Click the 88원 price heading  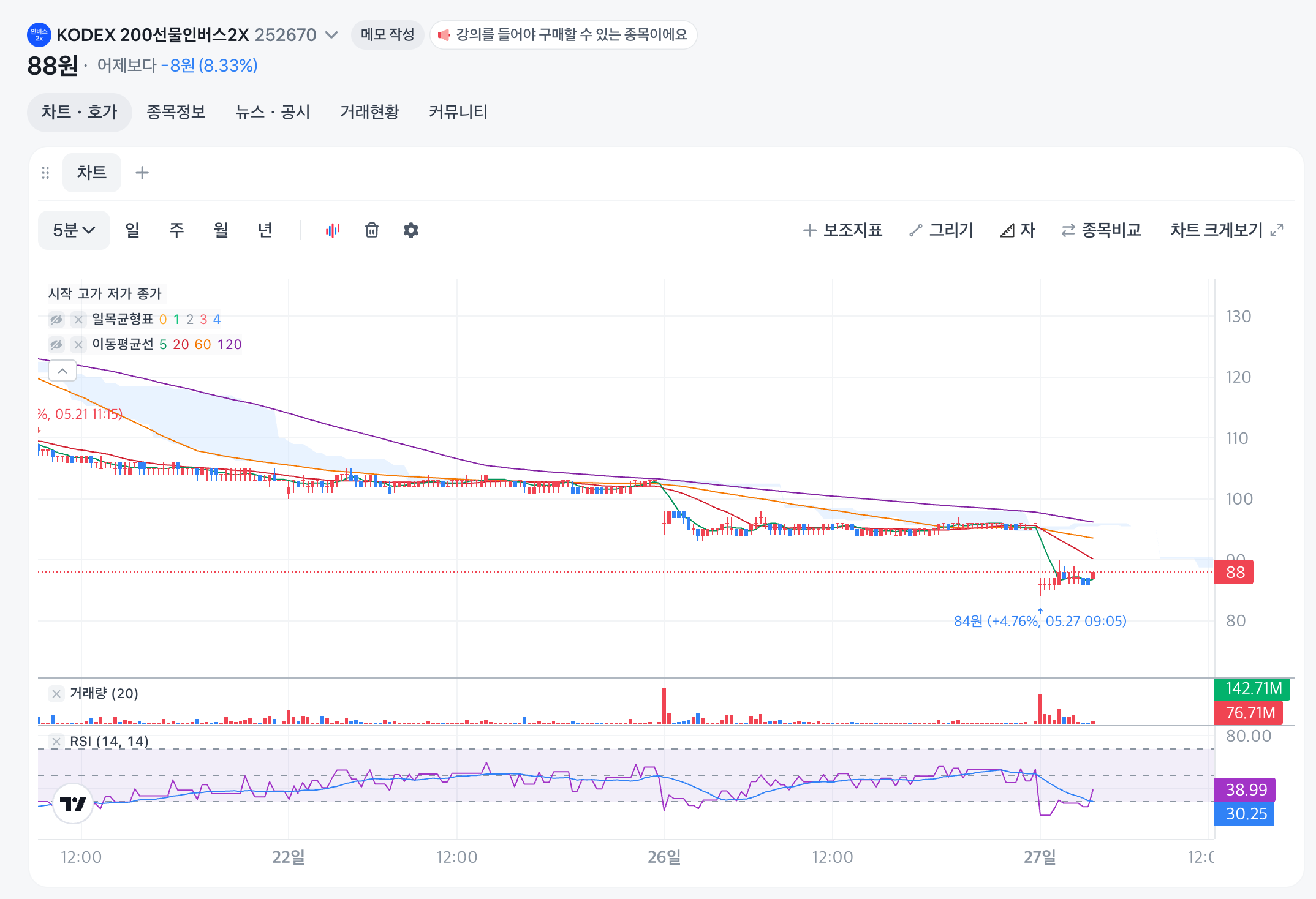(53, 66)
